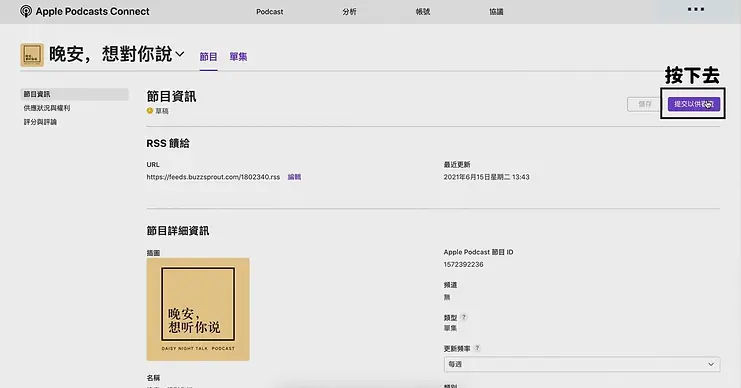Open the 帳號 account menu
The image size is (741, 388).
point(422,12)
